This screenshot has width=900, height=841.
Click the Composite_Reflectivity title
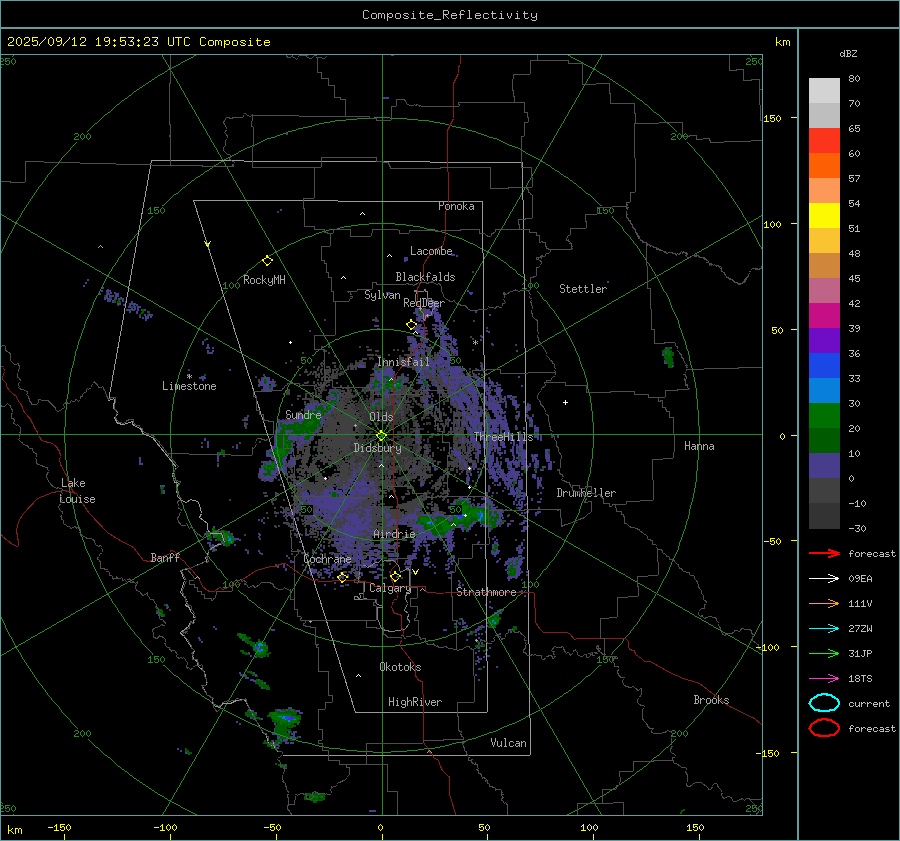pos(449,15)
